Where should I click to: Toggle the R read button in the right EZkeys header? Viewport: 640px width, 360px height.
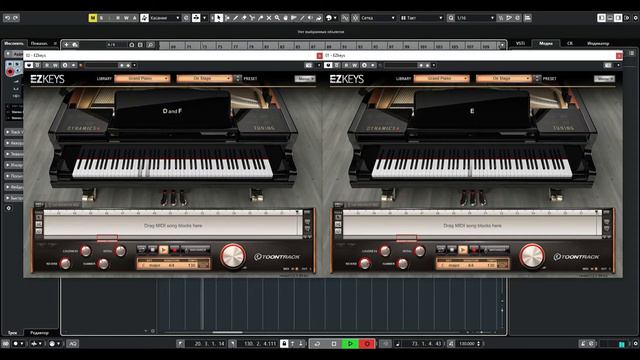(346, 65)
